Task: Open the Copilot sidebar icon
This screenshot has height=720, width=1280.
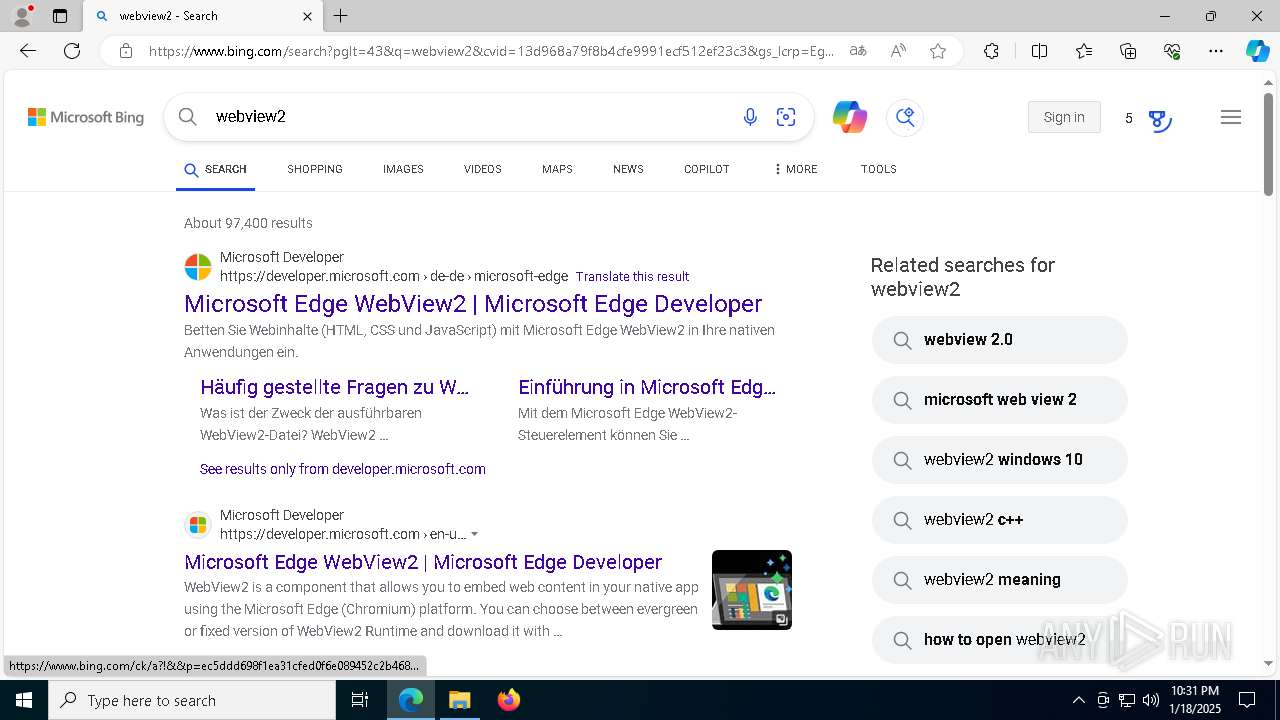Action: pos(1257,51)
